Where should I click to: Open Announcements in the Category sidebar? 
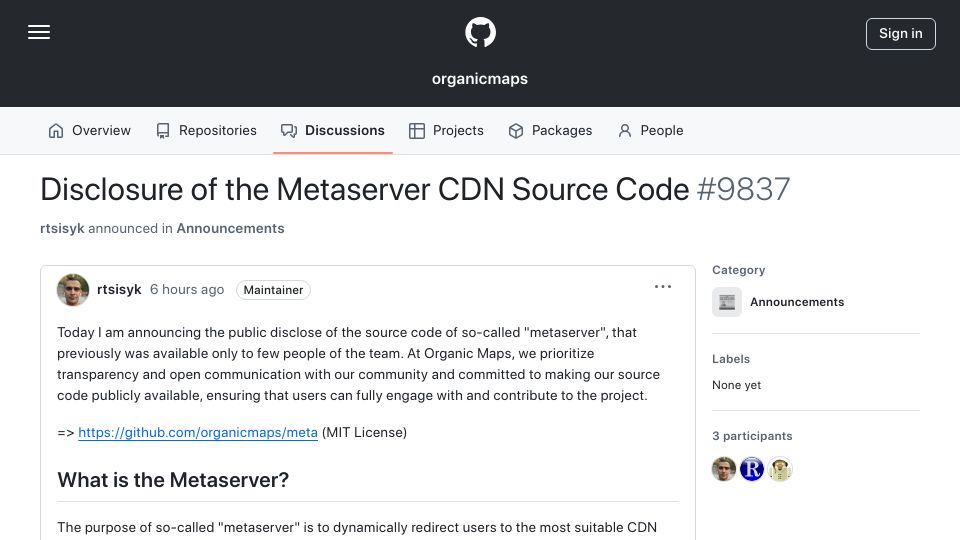click(x=797, y=302)
